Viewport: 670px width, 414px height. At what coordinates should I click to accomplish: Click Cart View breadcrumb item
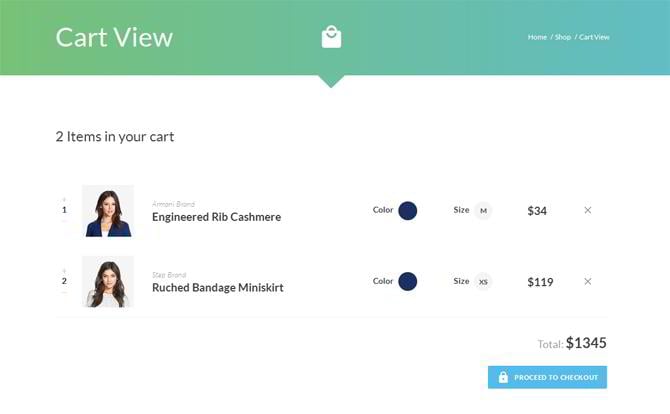[x=594, y=37]
